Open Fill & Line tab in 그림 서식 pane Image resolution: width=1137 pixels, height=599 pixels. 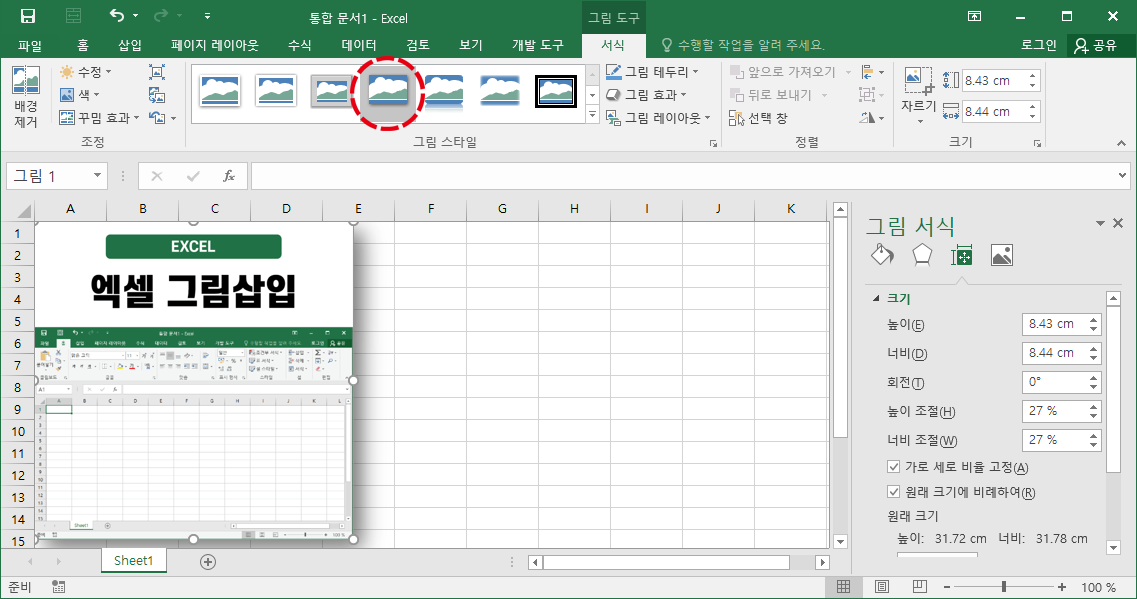[x=882, y=255]
